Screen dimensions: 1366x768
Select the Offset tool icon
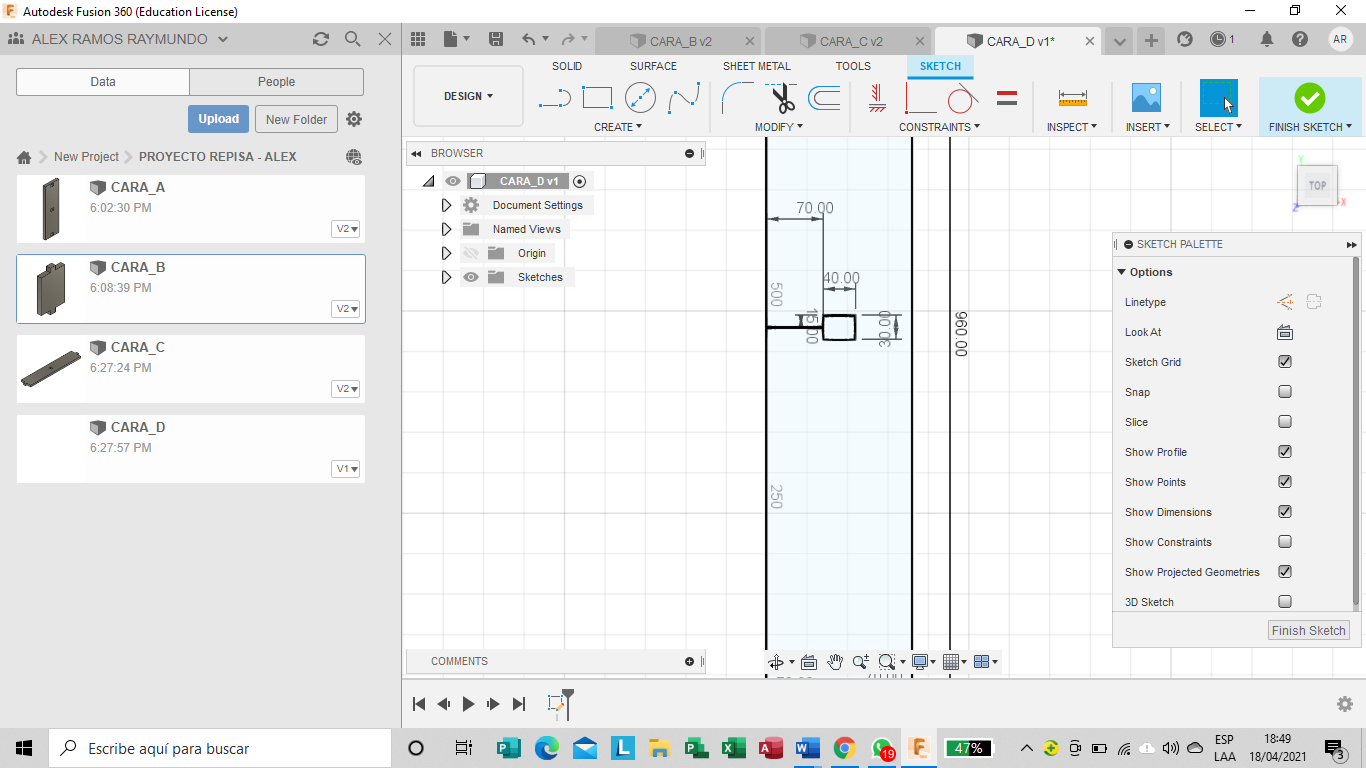[824, 97]
